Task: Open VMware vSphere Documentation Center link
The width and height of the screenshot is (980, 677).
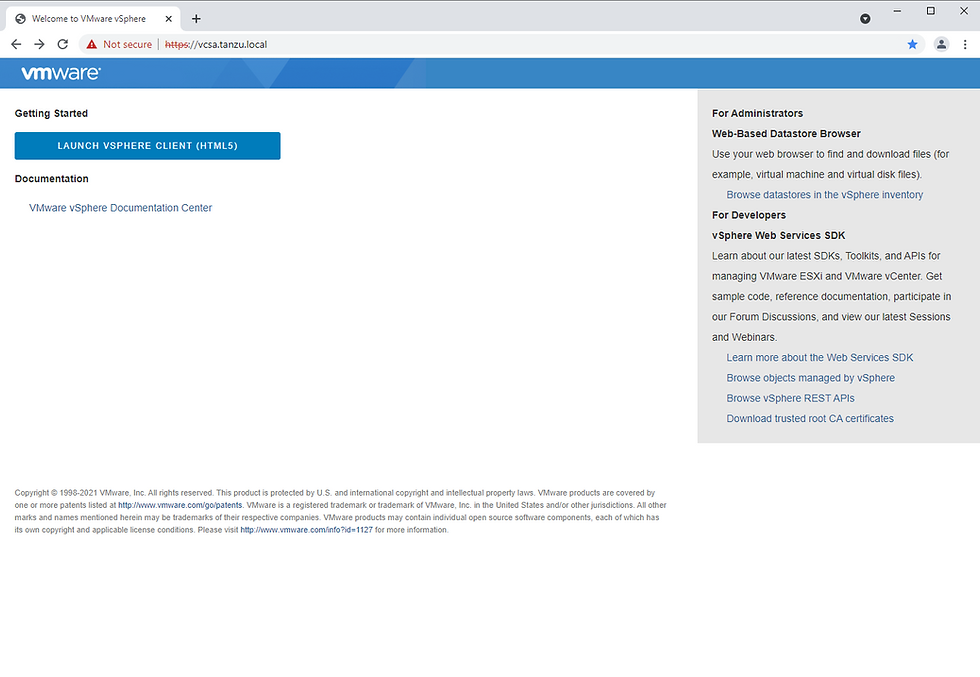Action: pyautogui.click(x=121, y=208)
